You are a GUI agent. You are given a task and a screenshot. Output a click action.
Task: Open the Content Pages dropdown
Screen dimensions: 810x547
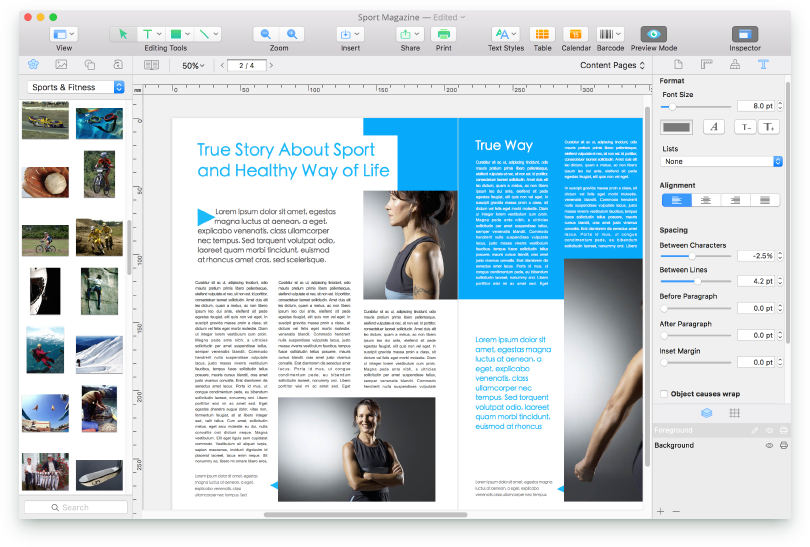(x=613, y=66)
